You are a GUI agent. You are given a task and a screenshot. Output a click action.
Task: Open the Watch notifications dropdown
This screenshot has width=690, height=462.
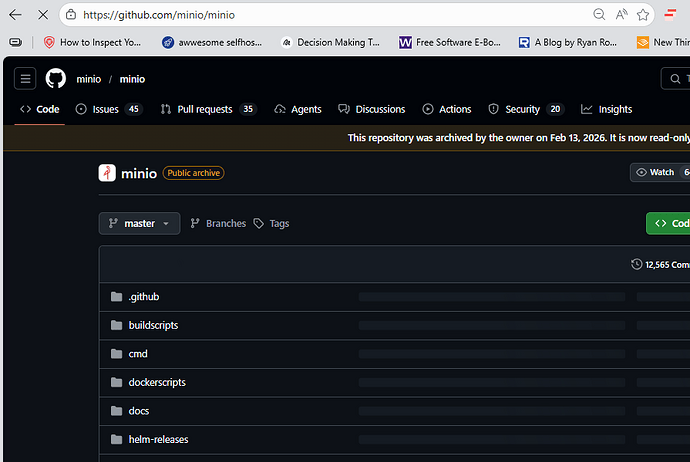pyautogui.click(x=660, y=173)
